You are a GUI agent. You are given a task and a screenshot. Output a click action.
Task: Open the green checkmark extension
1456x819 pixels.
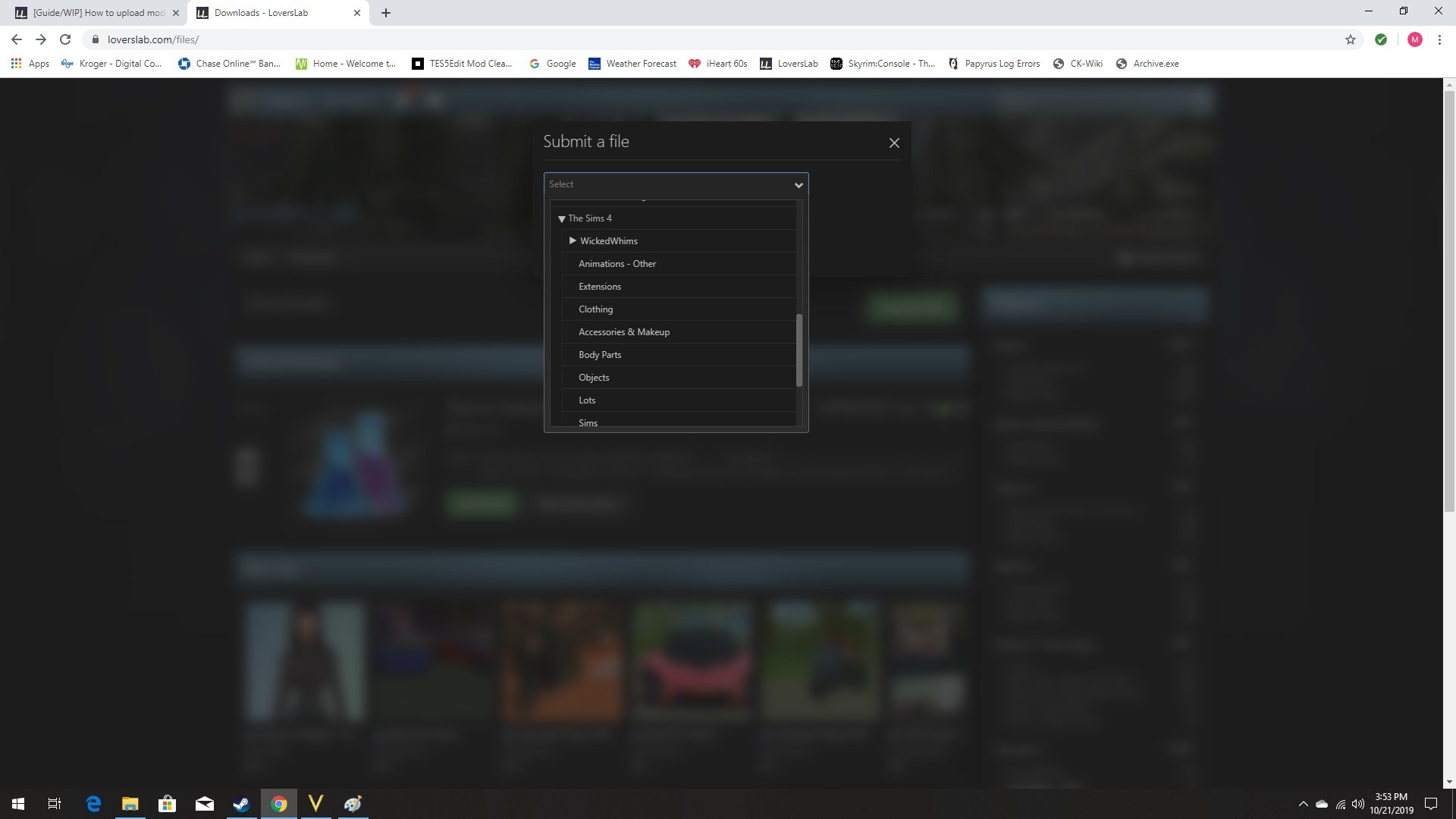pos(1381,39)
